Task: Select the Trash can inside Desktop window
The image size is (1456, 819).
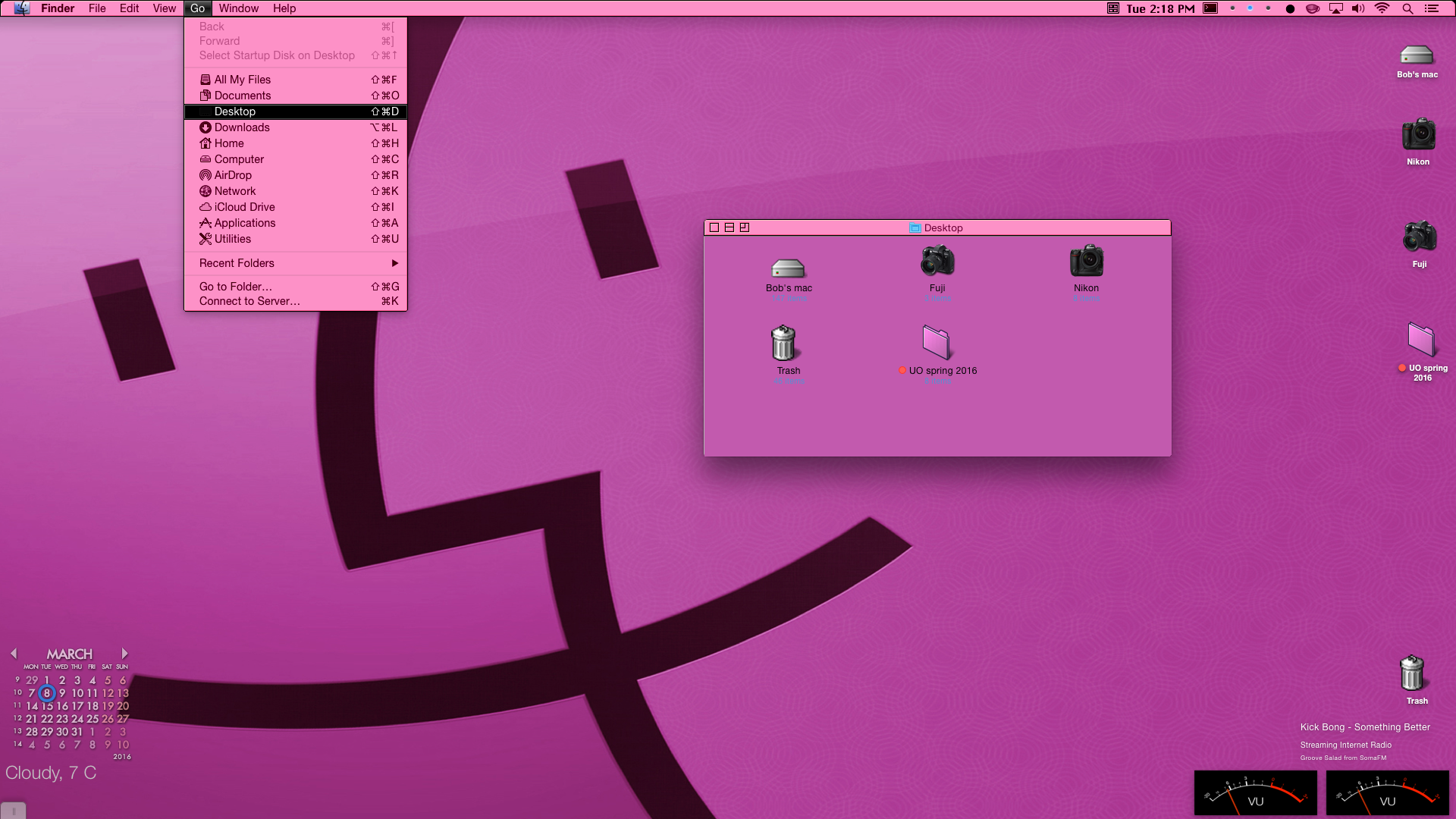Action: (x=783, y=343)
